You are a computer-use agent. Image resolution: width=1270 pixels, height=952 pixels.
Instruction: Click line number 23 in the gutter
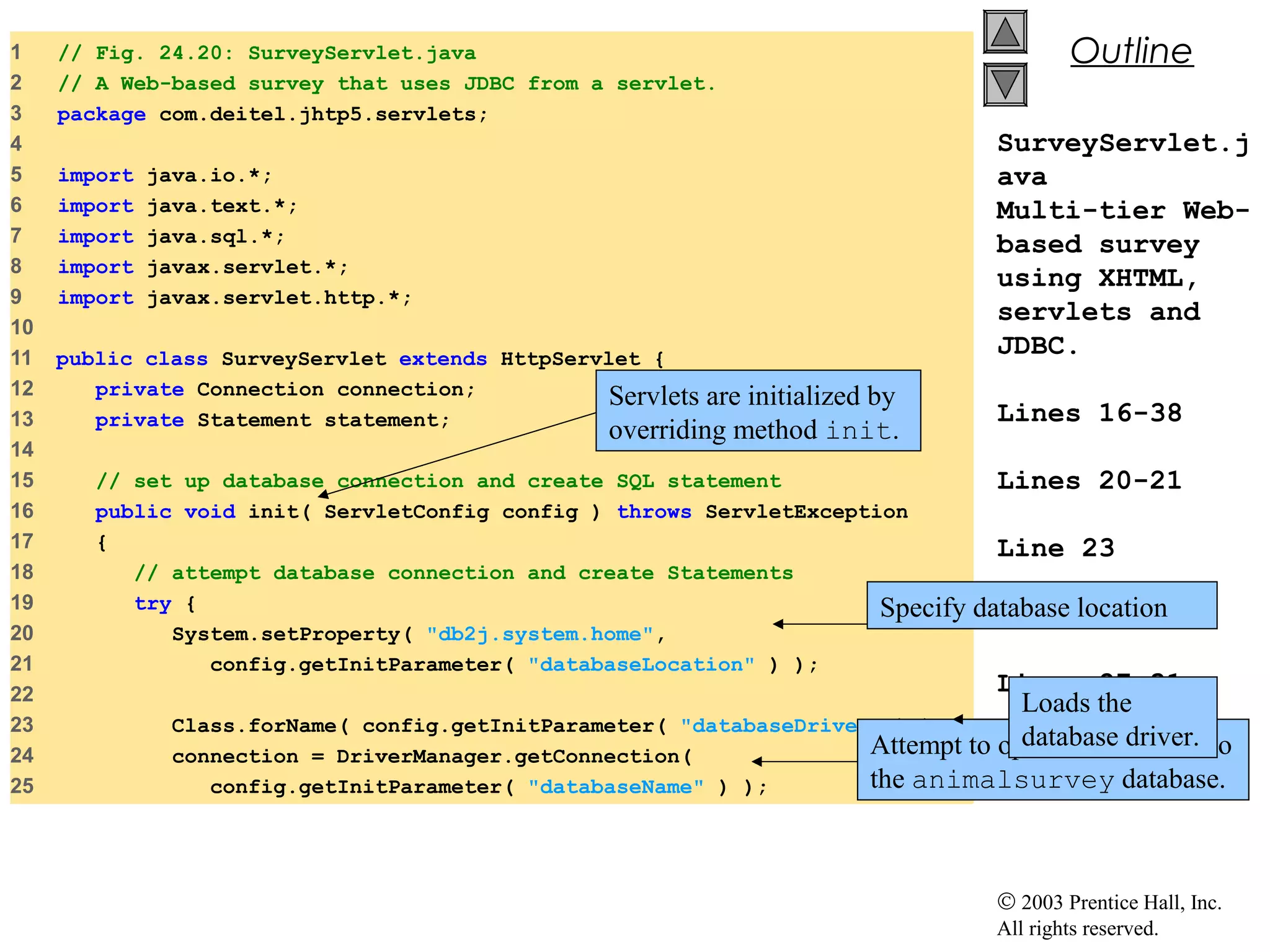pyautogui.click(x=22, y=725)
